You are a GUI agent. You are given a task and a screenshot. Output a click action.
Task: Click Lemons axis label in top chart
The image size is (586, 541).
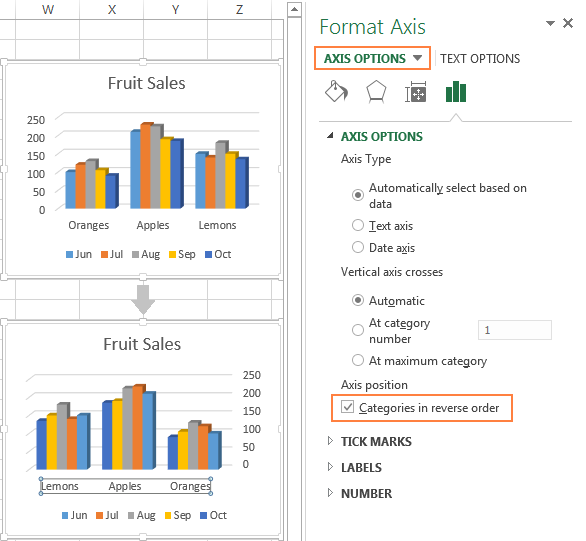218,225
